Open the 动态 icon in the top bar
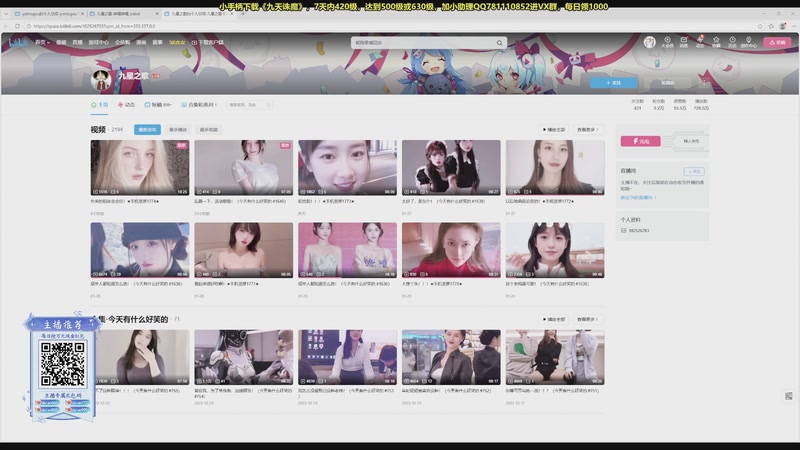The image size is (800, 450). [x=700, y=43]
